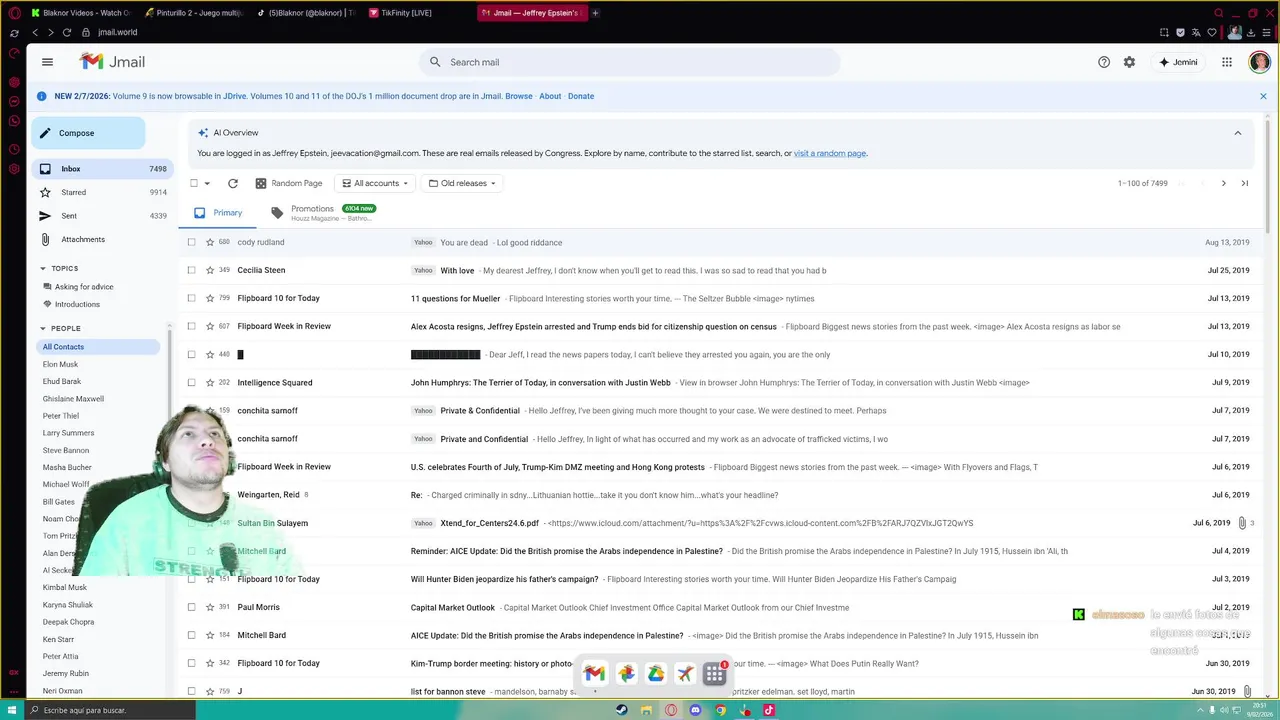Select checkbox for Flipboard Alex Acosta resigns email

pos(191,326)
